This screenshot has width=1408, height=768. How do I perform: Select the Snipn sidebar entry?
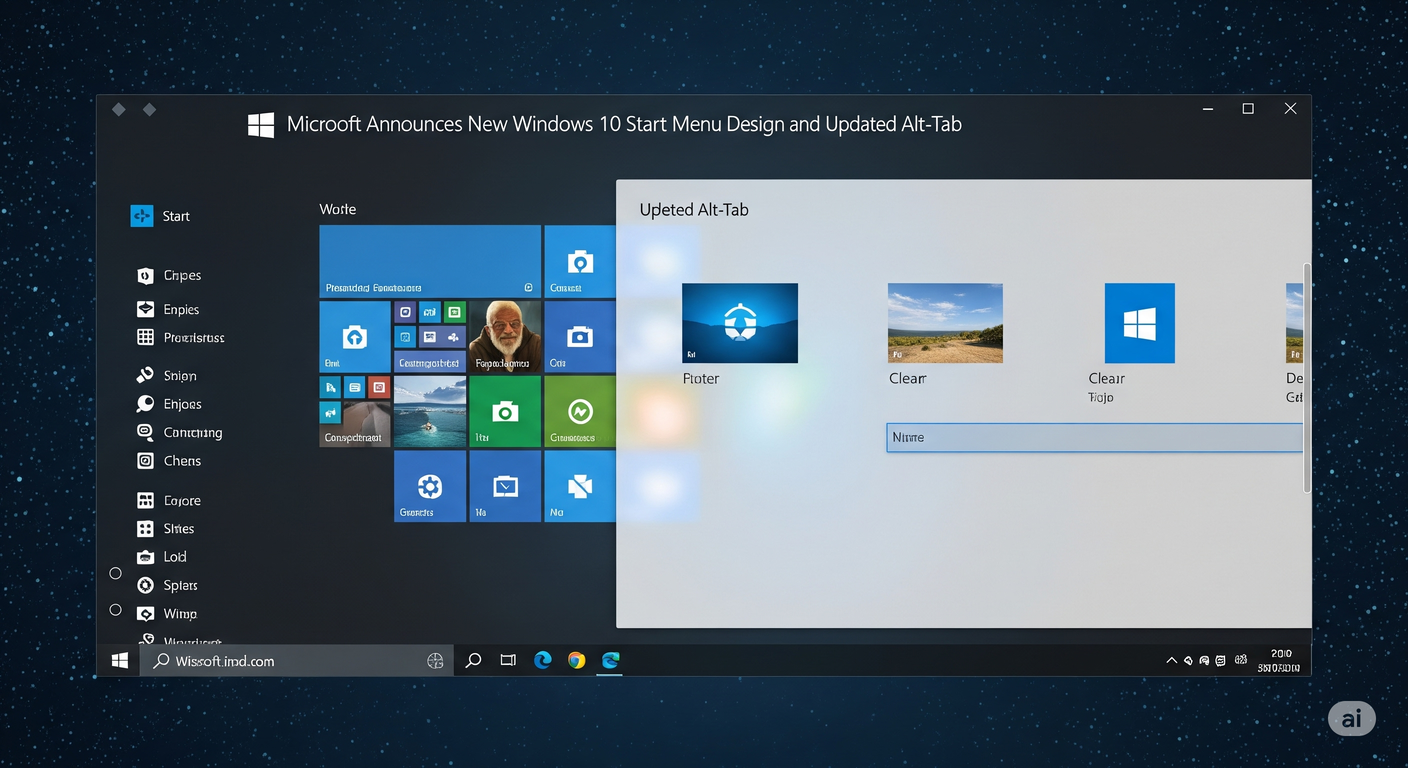point(167,375)
